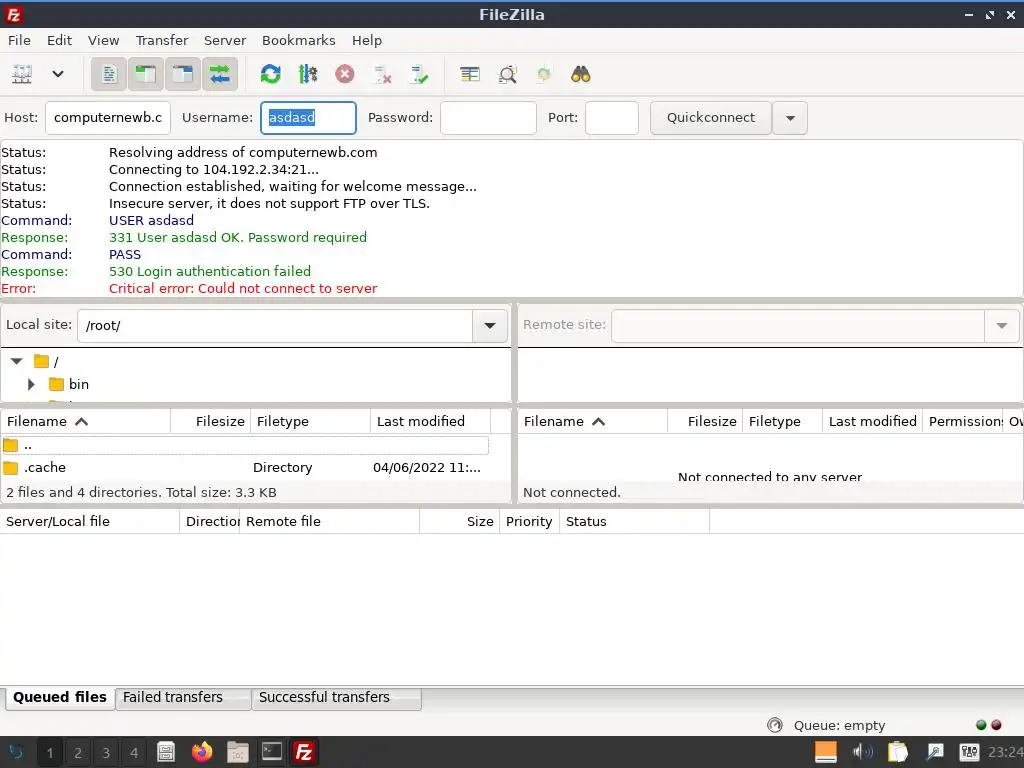
Task: Click the Username input field
Action: click(x=308, y=118)
